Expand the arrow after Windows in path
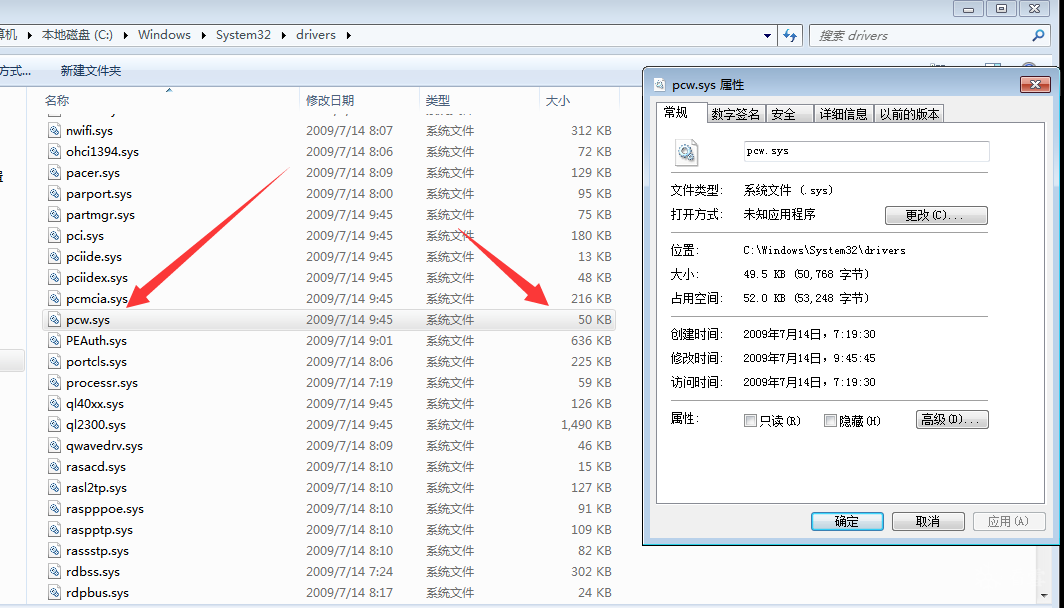This screenshot has width=1064, height=608. (204, 35)
